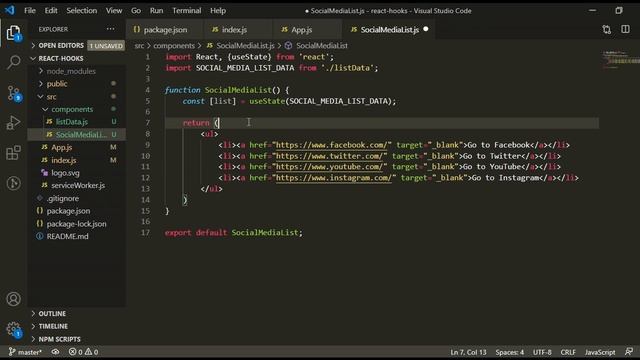Open the Source Control view
The height and width of the screenshot is (360, 640).
[13, 93]
